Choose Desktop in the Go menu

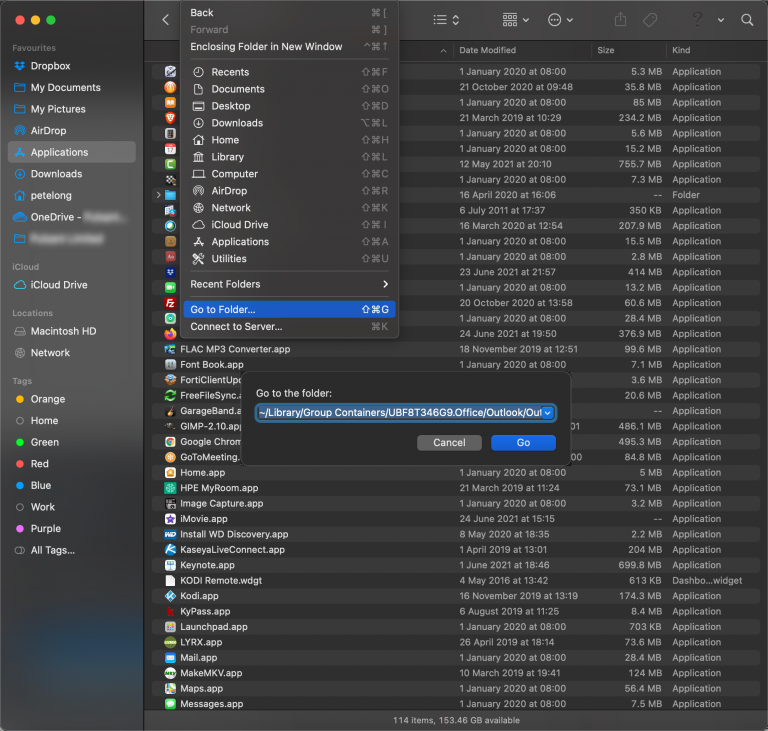tap(289, 106)
